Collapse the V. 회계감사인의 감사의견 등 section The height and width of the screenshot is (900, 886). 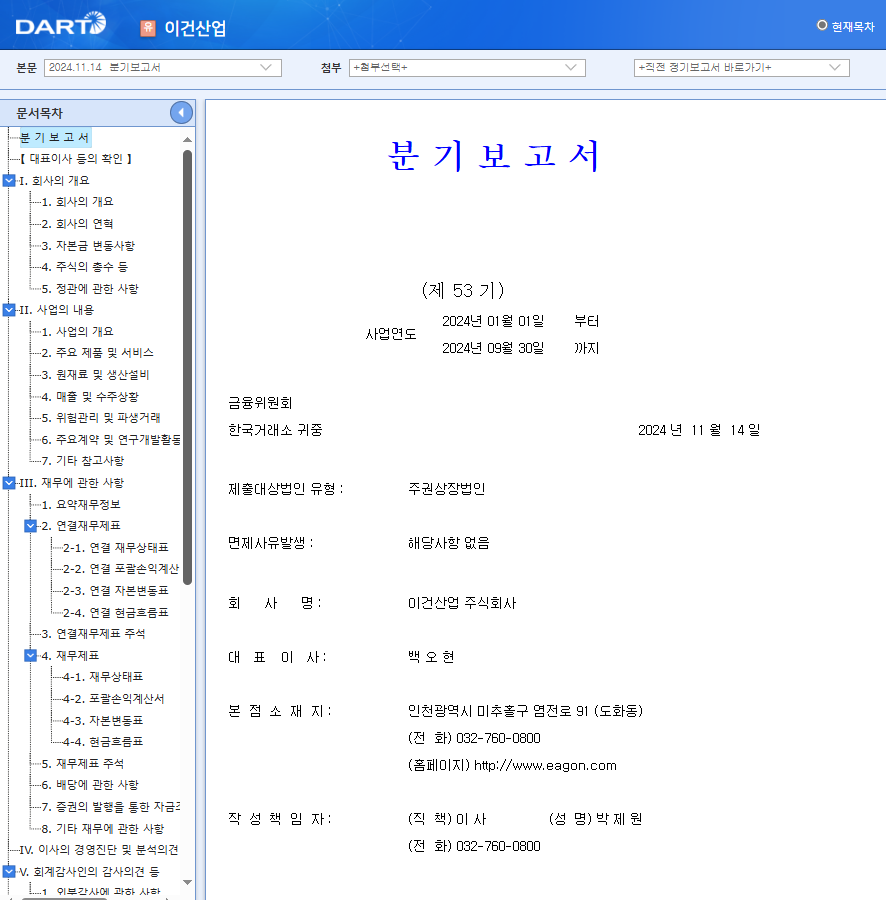(x=9, y=871)
